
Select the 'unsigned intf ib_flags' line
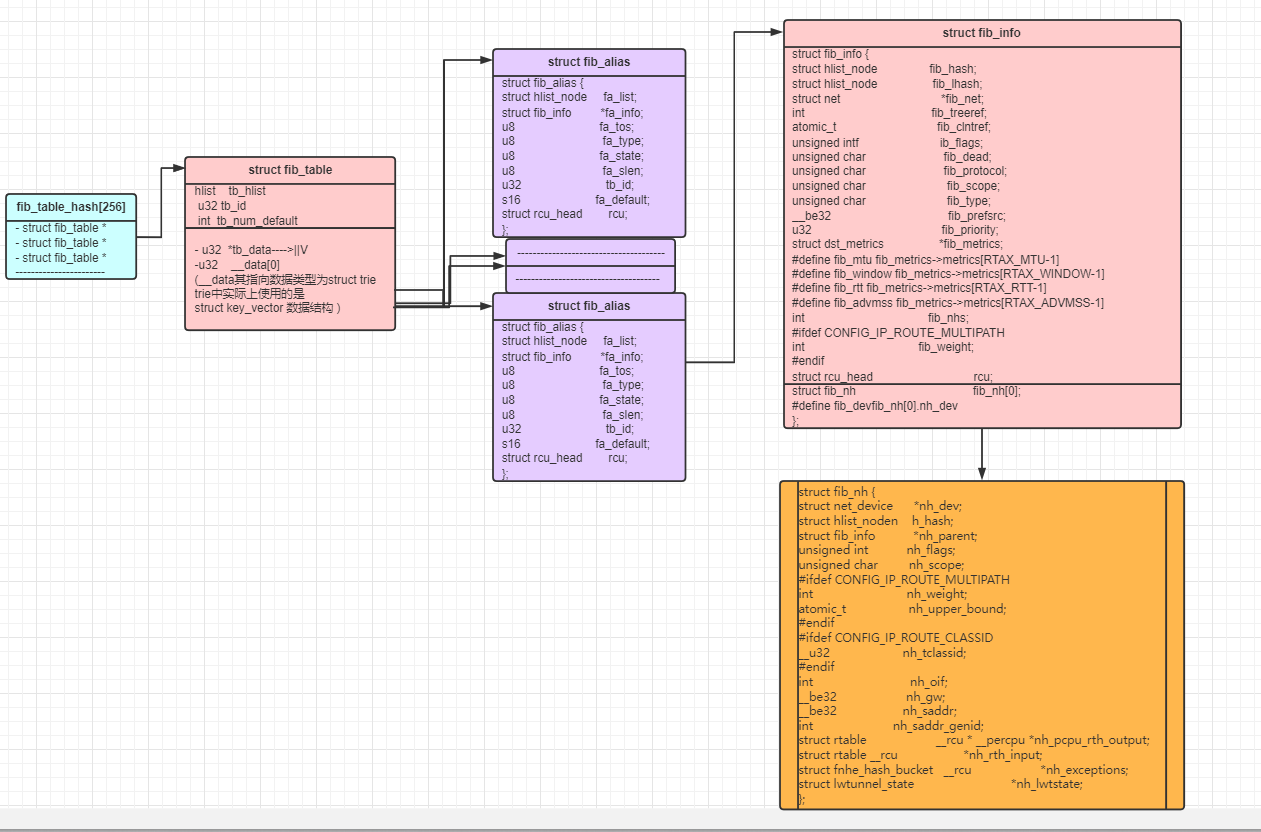click(x=888, y=143)
